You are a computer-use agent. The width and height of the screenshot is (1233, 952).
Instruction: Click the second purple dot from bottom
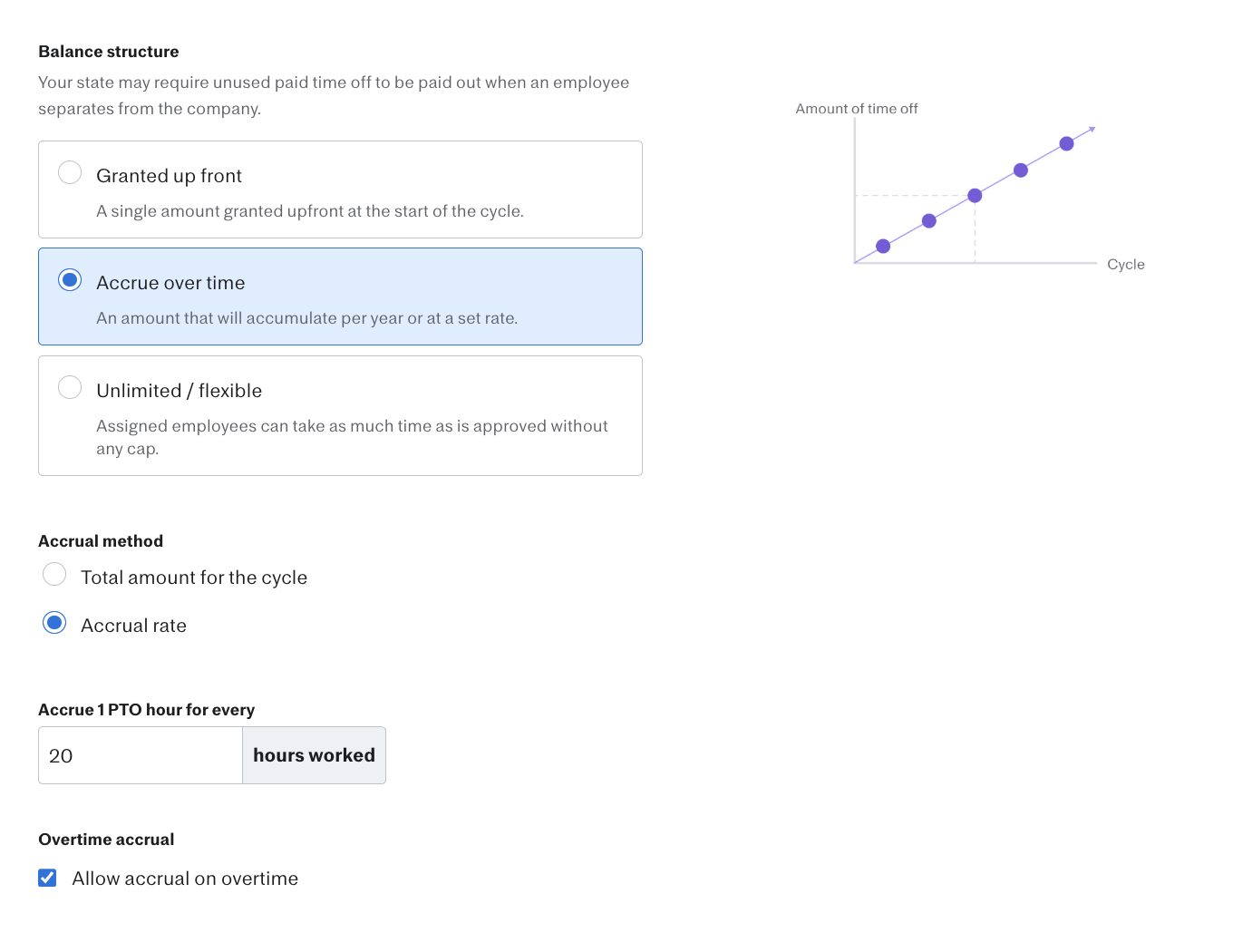tap(929, 221)
